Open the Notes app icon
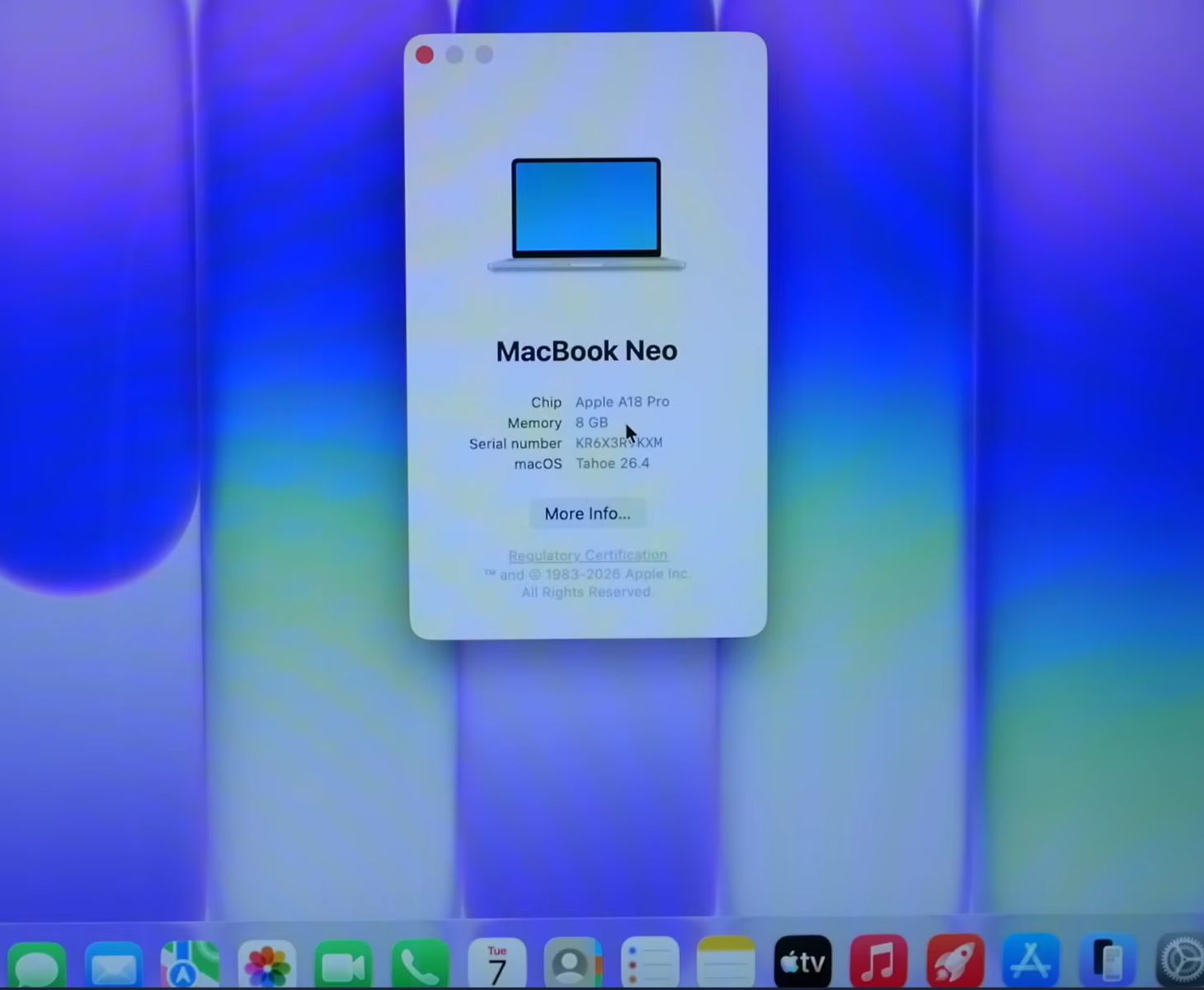This screenshot has width=1204, height=990. click(726, 964)
